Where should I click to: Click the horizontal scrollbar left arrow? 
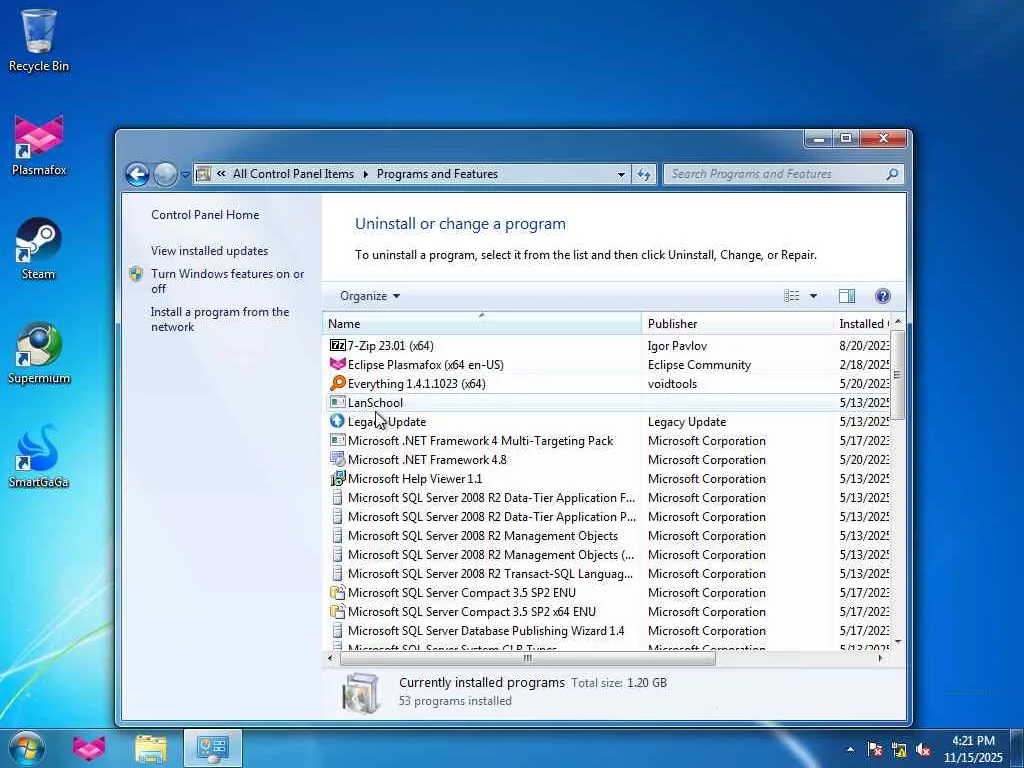tap(330, 658)
